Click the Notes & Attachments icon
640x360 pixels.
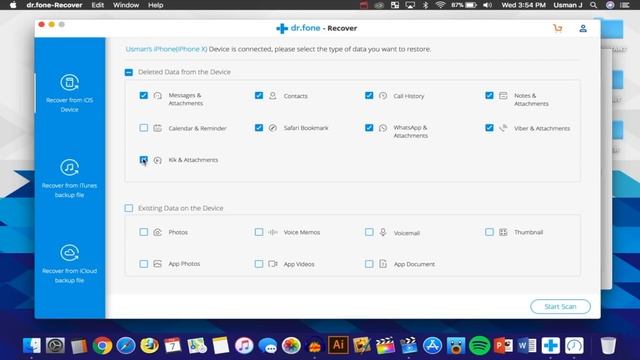[503, 96]
